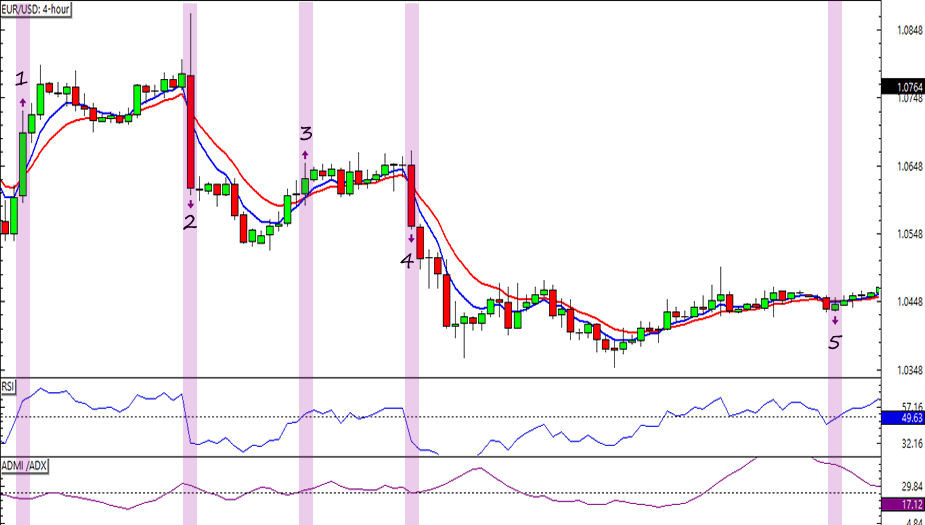925x525 pixels.
Task: Click the 57.16 RSI axis label
Action: point(911,407)
